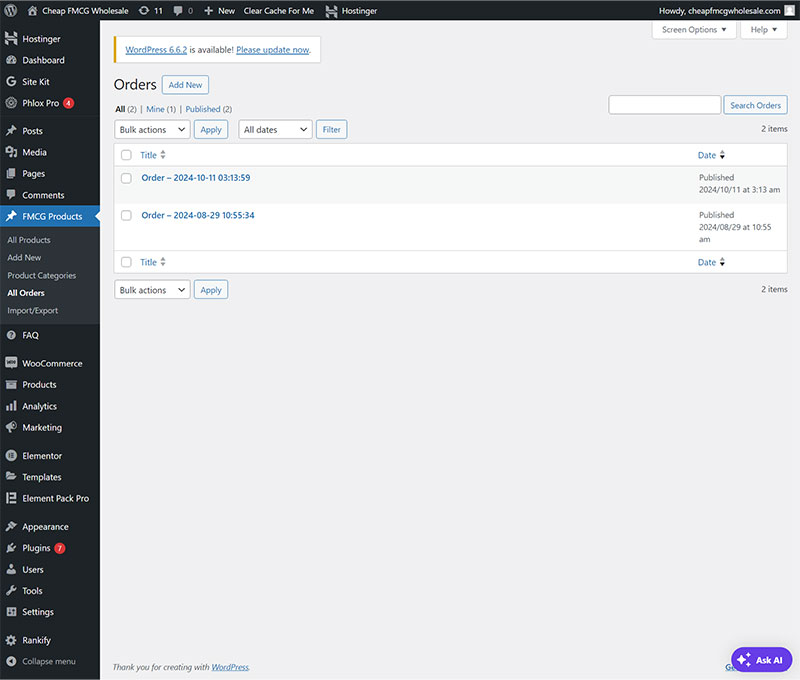Check the box for Order 2024-10-11 03:13:59
This screenshot has height=680, width=800.
click(x=126, y=178)
